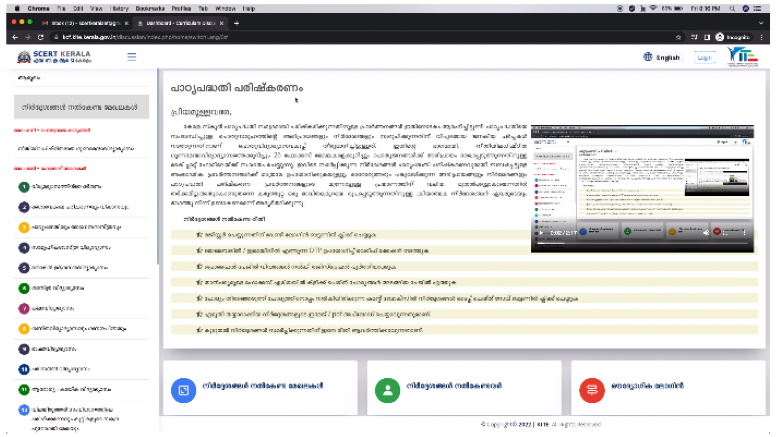Toggle the hamburger sidebar menu
Screen dimensions: 780x437
click(x=132, y=57)
